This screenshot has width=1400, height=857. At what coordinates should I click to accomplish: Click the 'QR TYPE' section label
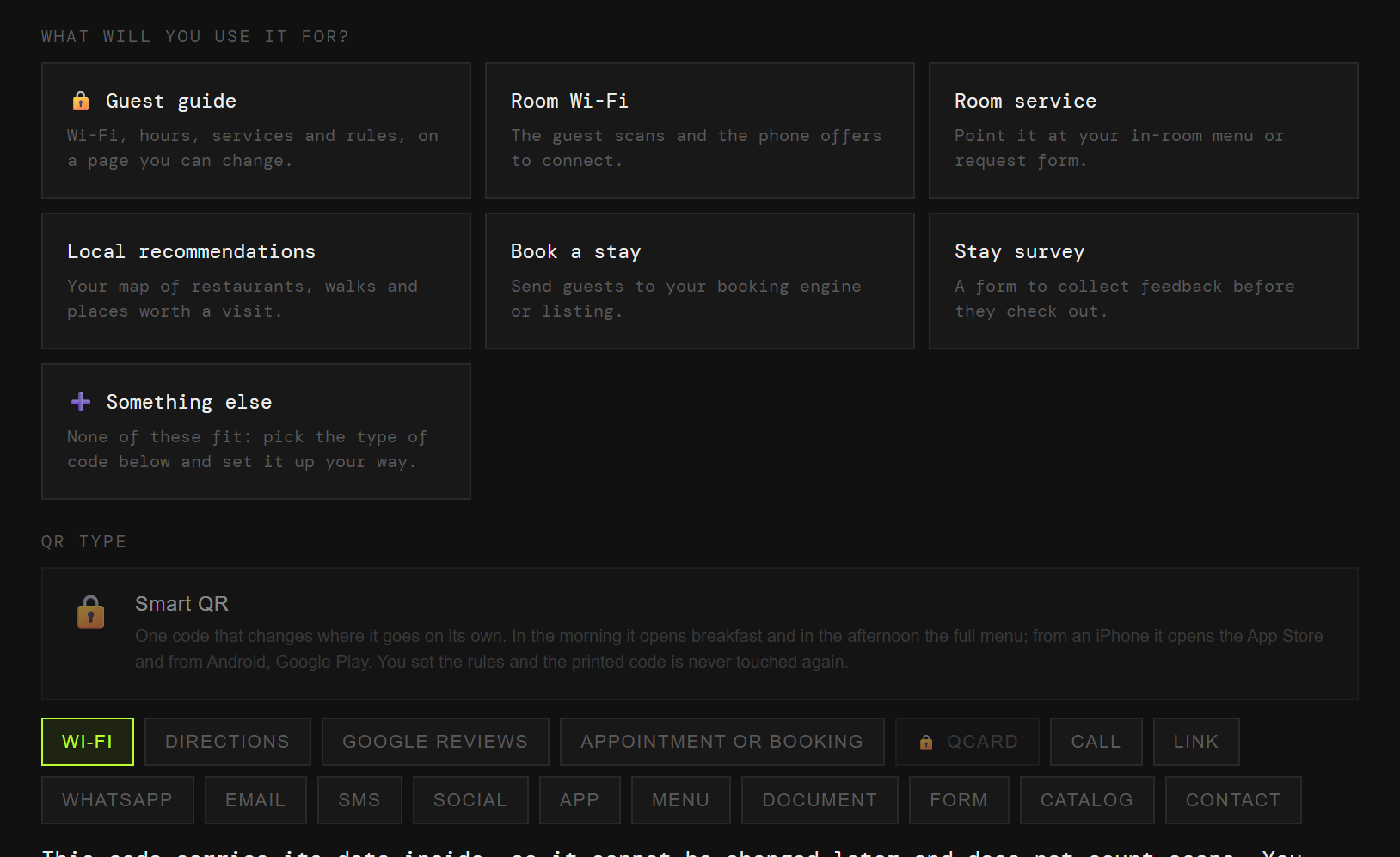pos(84,541)
